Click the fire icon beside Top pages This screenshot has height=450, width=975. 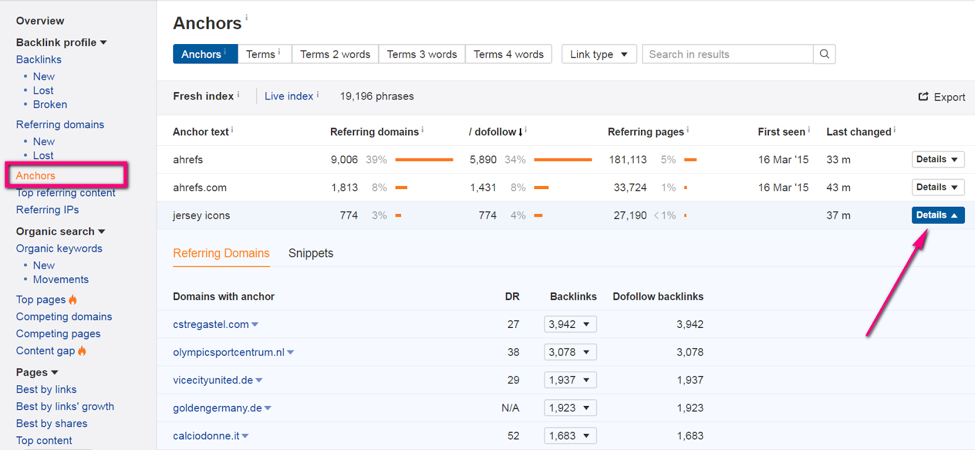coord(73,300)
